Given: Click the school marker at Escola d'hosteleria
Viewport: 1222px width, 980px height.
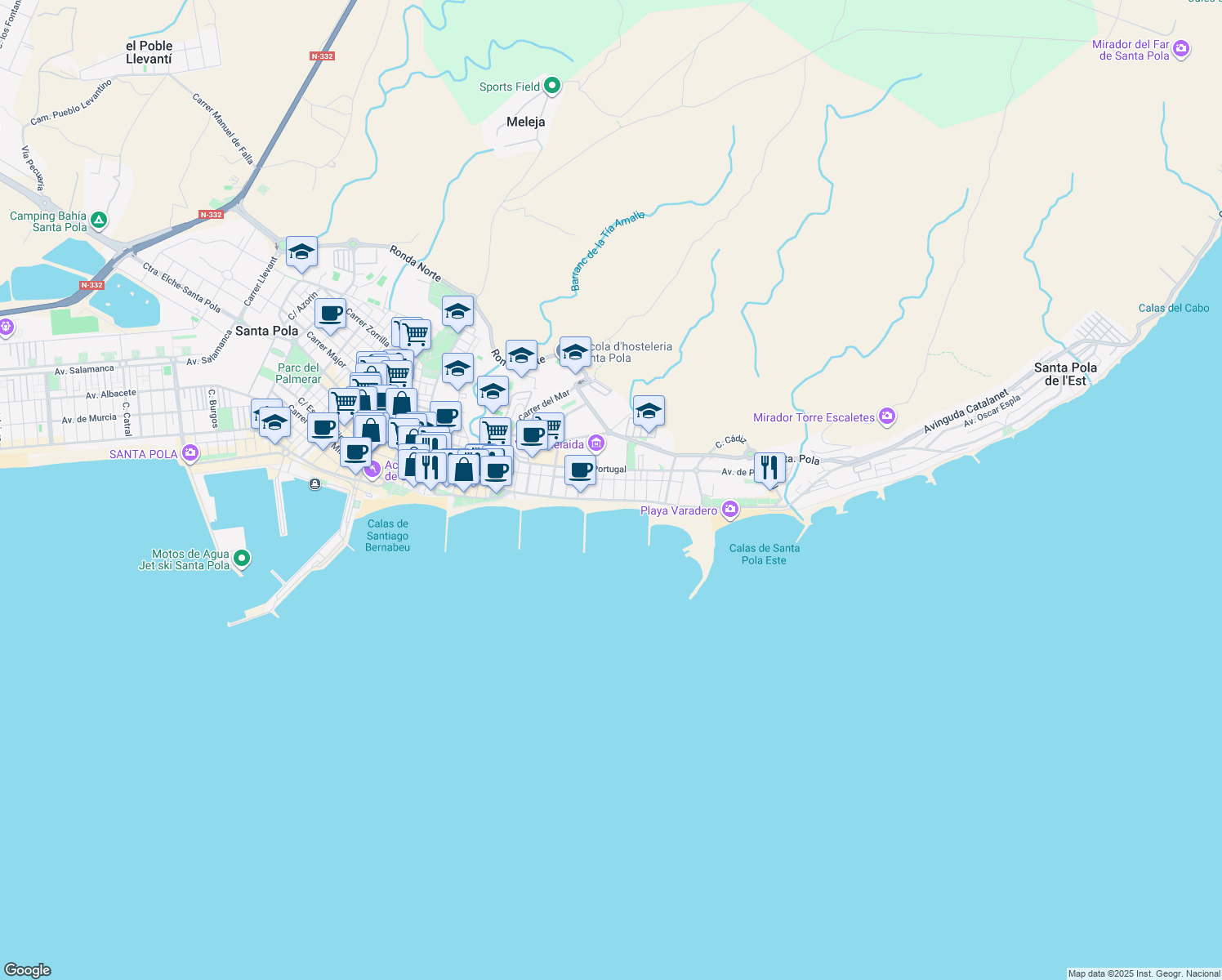Looking at the screenshot, I should [x=575, y=351].
